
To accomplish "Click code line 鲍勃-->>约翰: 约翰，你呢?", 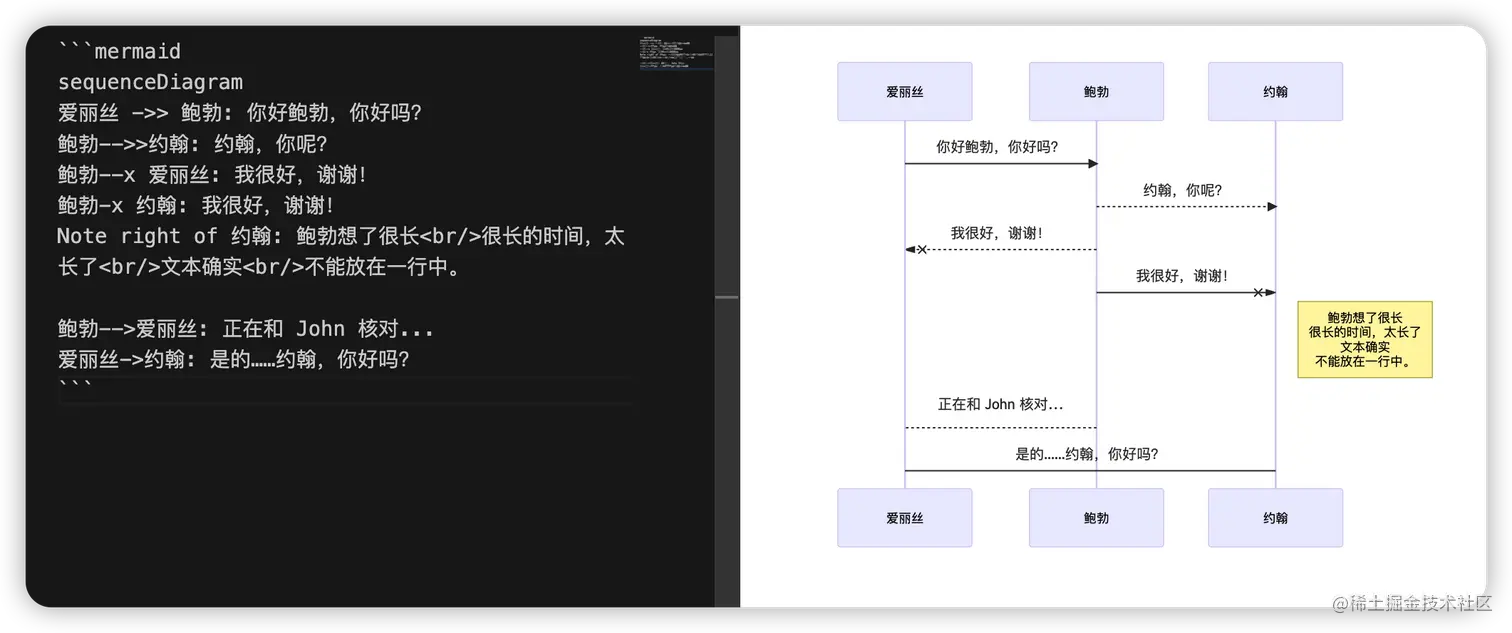I will pyautogui.click(x=192, y=144).
